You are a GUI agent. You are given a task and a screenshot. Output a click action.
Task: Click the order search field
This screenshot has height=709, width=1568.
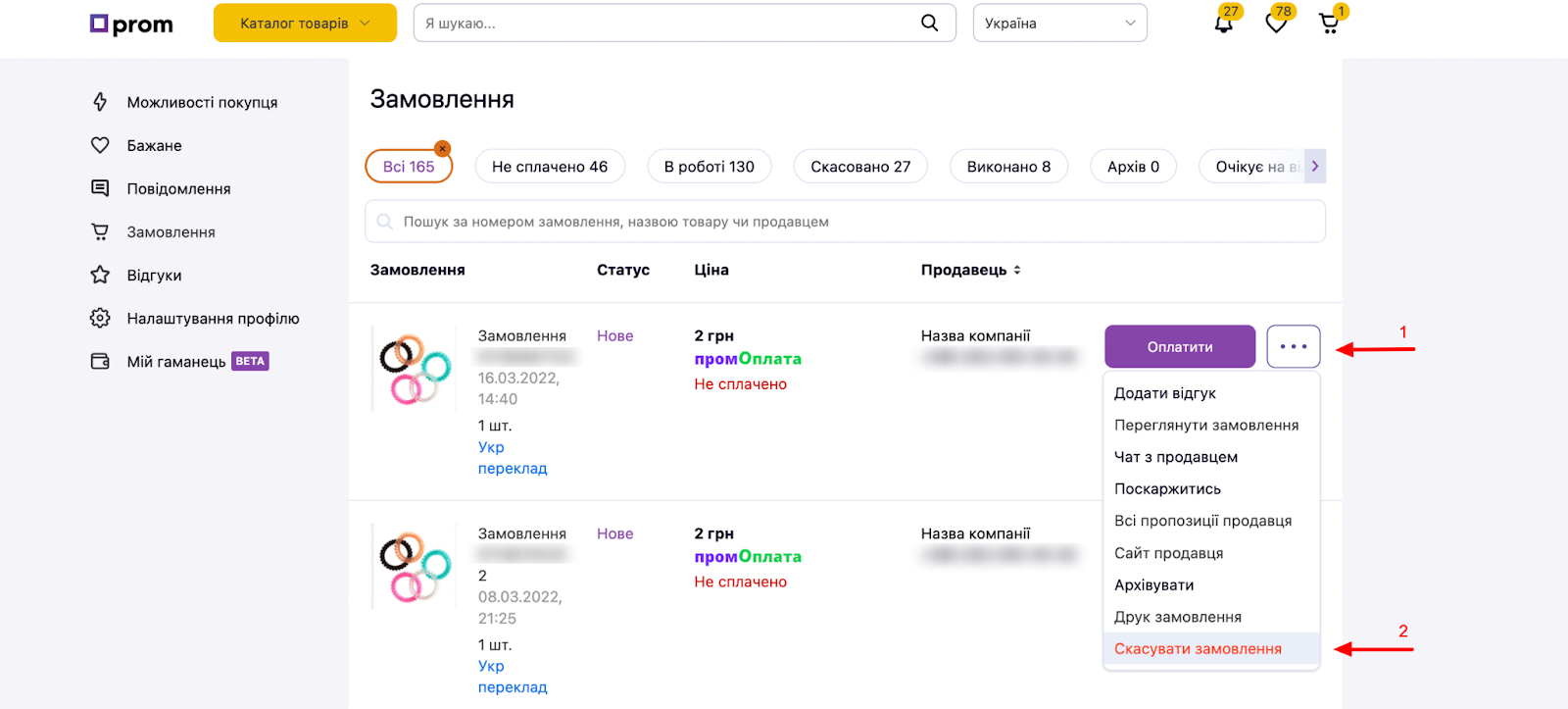pyautogui.click(x=845, y=222)
